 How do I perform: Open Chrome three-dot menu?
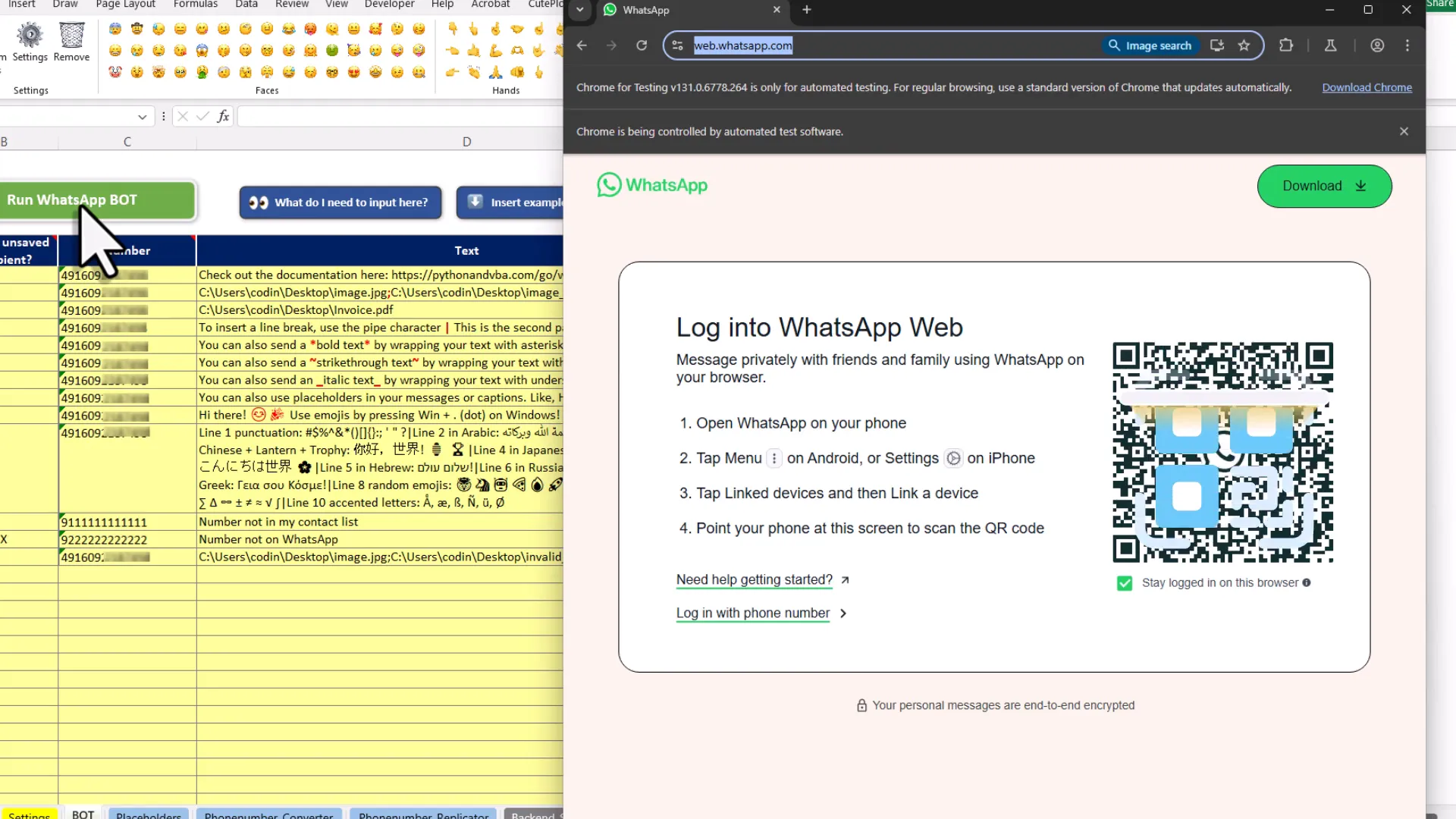[1407, 45]
